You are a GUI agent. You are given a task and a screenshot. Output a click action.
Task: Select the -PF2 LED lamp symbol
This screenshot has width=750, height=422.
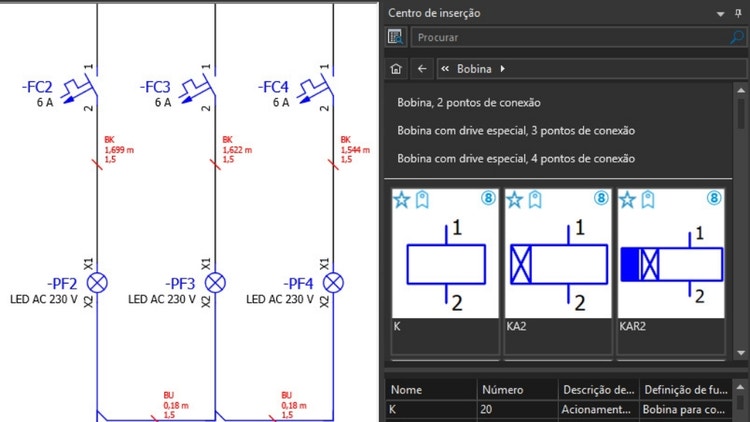(x=97, y=283)
